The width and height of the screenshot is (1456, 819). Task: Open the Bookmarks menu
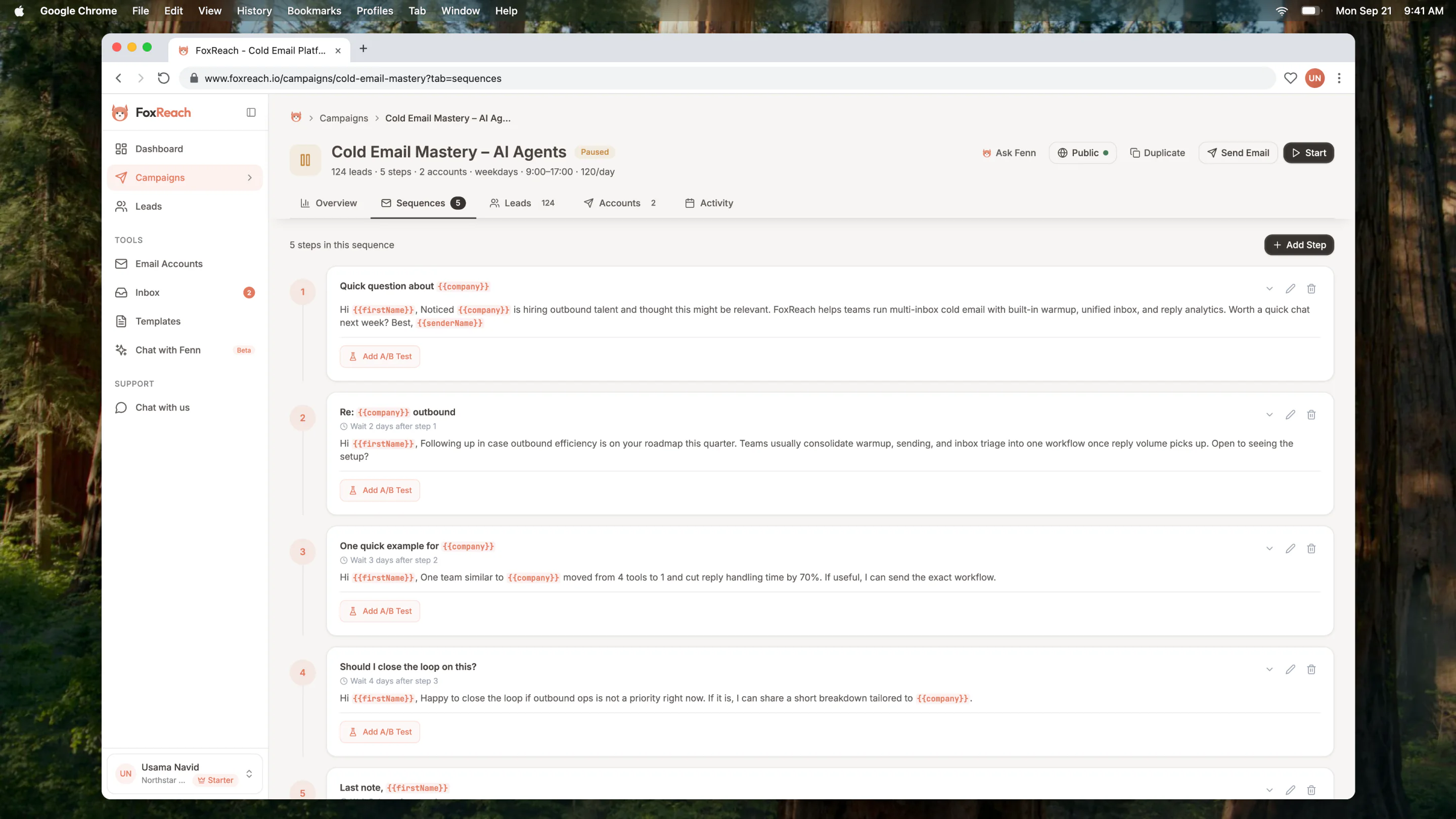[x=313, y=11]
